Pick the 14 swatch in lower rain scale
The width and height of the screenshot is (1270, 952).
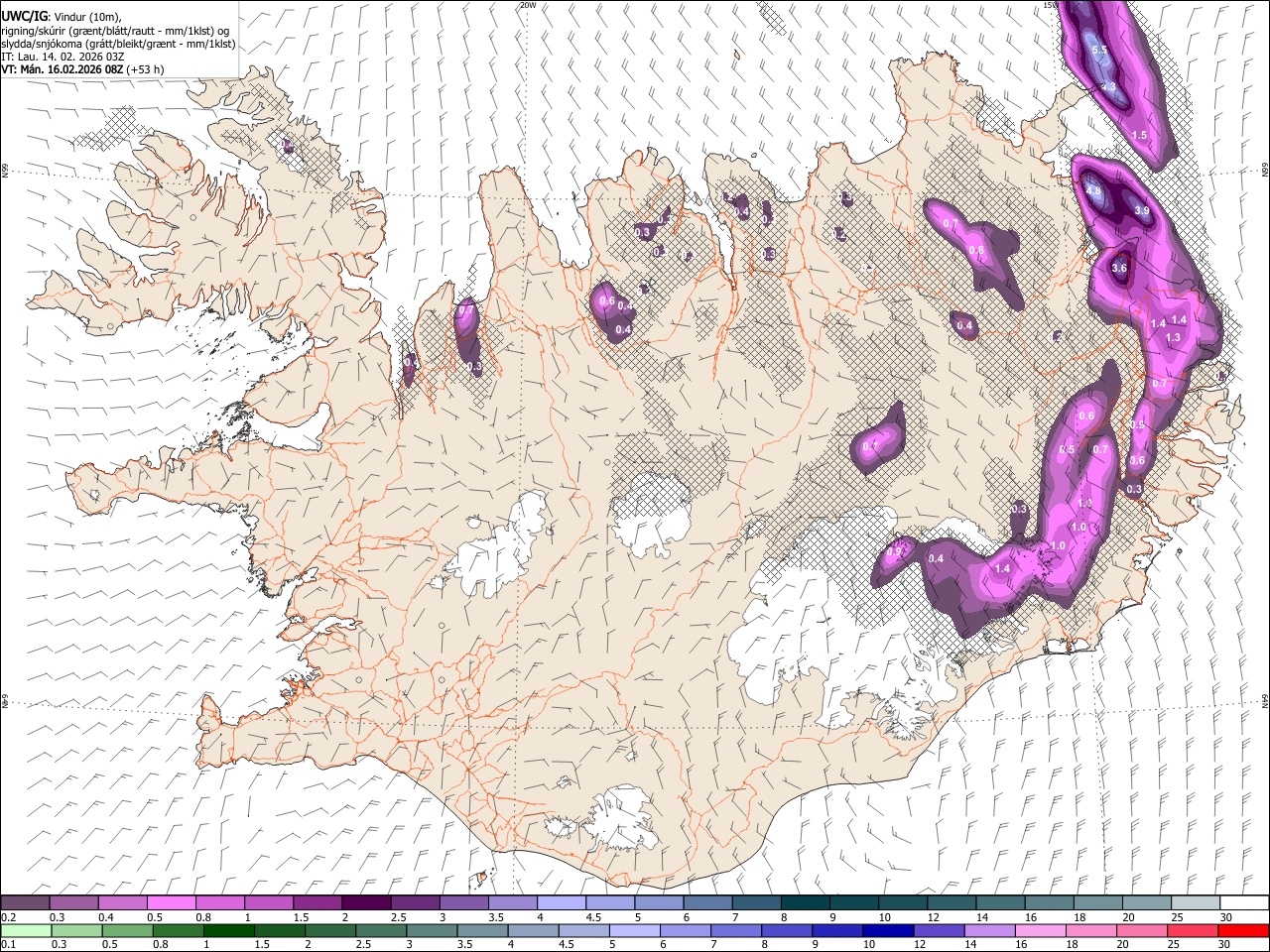[x=989, y=930]
